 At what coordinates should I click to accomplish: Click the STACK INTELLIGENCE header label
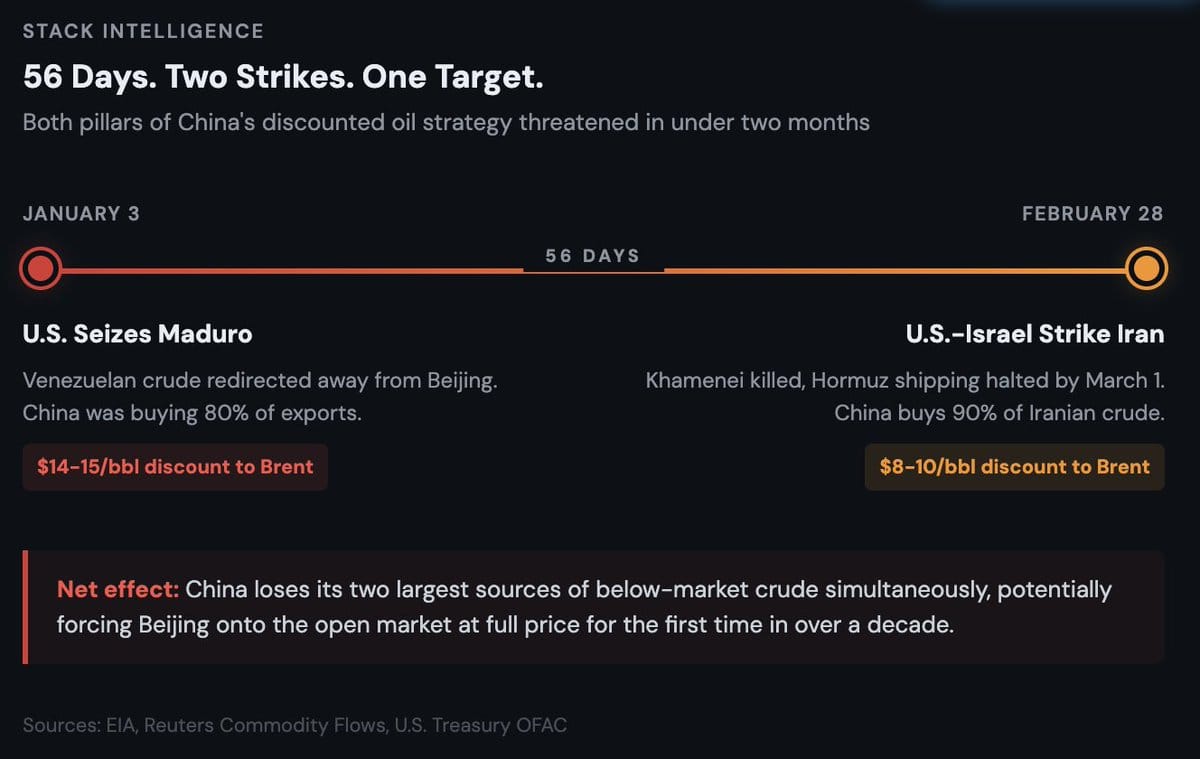[143, 31]
